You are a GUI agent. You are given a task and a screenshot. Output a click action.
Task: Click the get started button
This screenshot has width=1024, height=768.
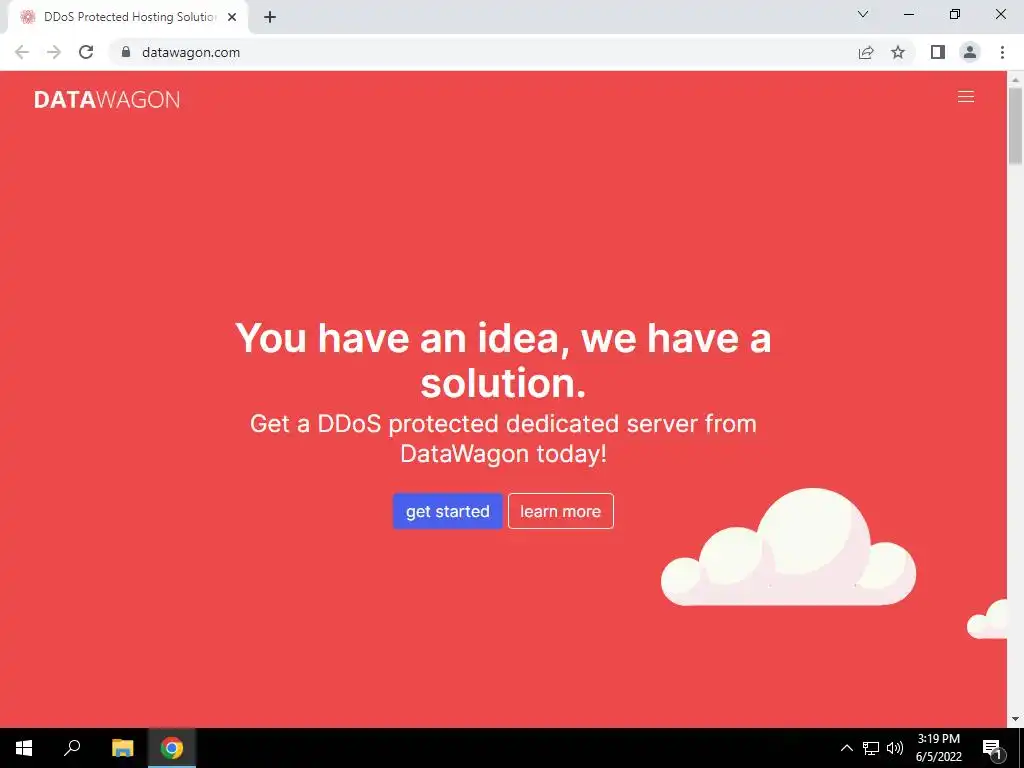coord(447,511)
